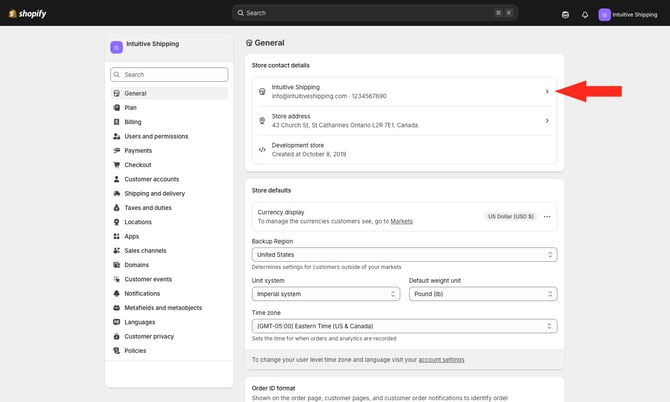The image size is (670, 402).
Task: Click the Languages icon in sidebar
Action: pos(116,322)
